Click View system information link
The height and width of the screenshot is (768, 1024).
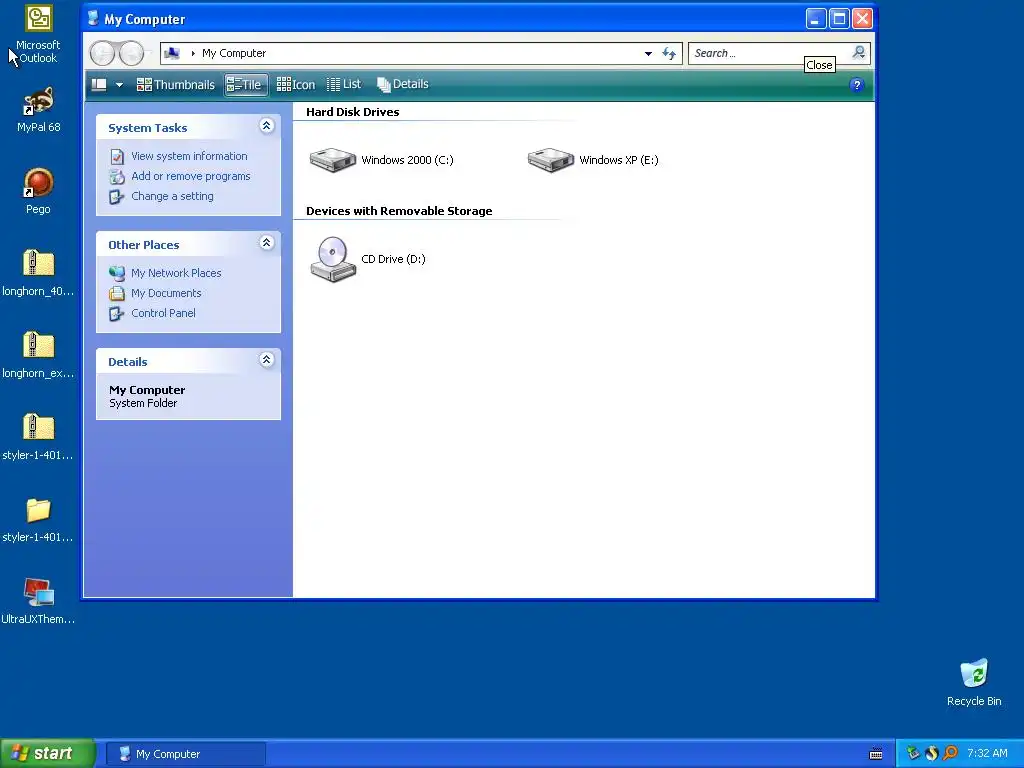189,156
